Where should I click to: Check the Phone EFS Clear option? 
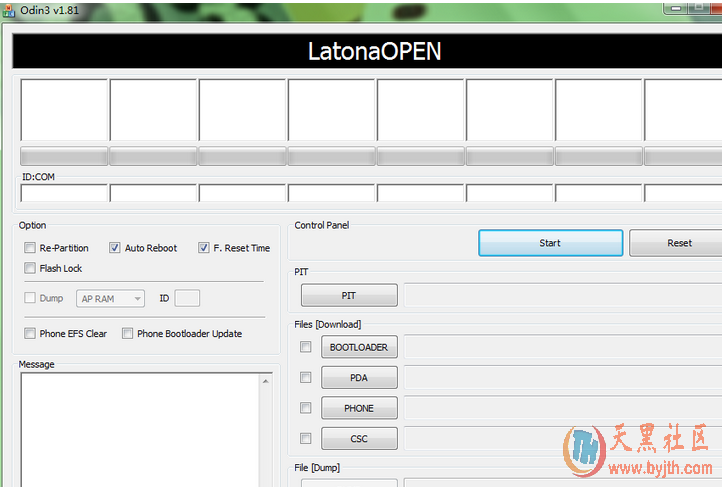tap(30, 334)
